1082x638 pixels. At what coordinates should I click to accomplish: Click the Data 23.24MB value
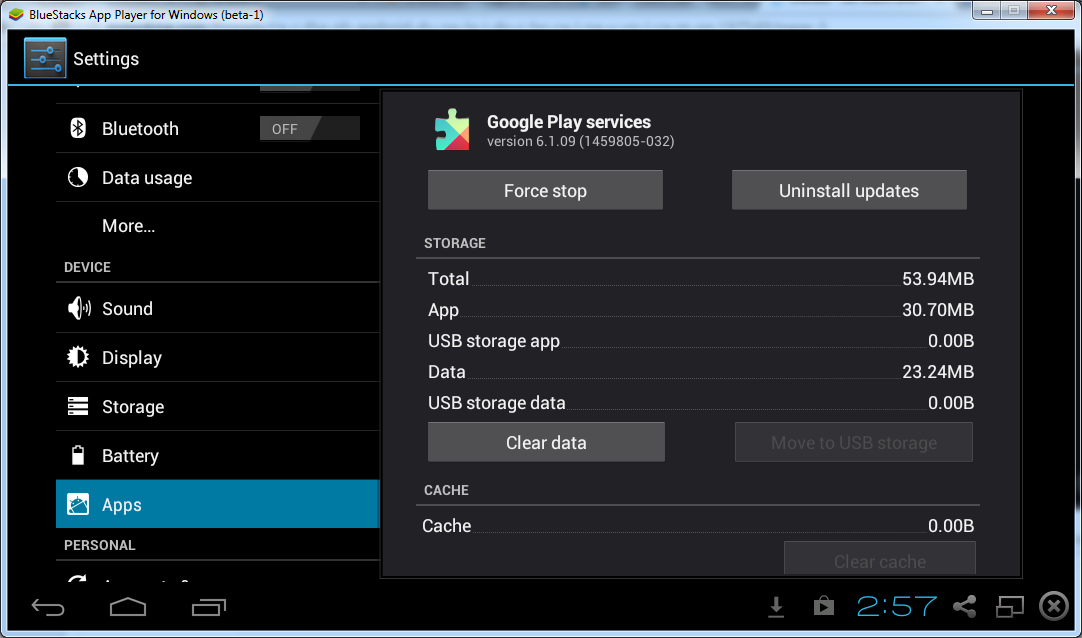938,372
